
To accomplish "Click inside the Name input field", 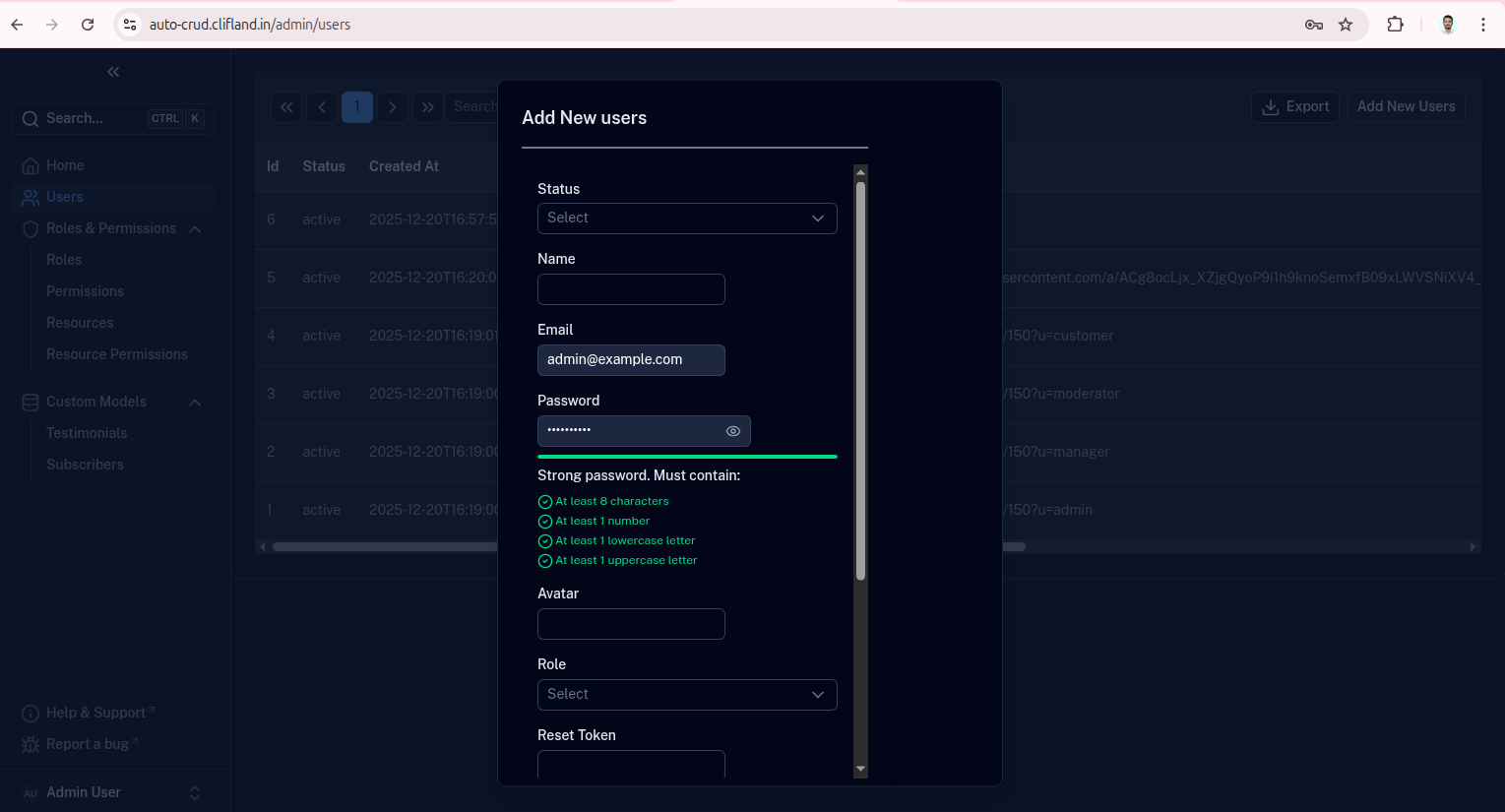I will tap(630, 288).
